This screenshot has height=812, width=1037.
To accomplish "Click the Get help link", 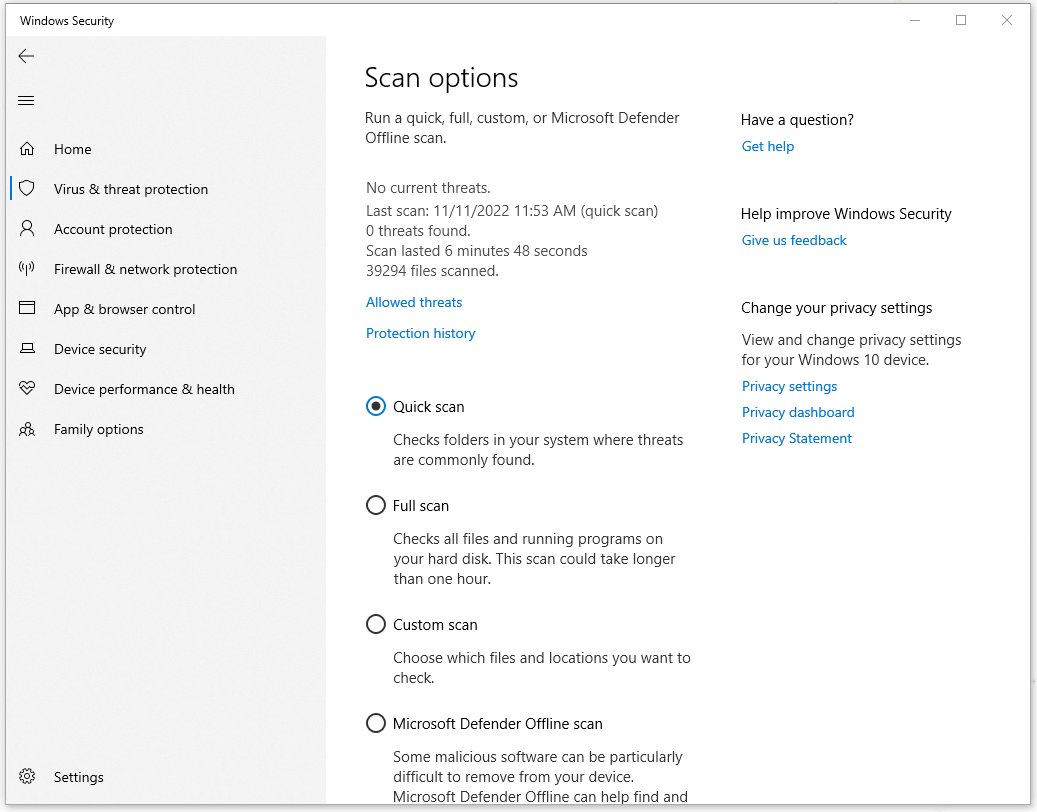I will click(x=768, y=146).
